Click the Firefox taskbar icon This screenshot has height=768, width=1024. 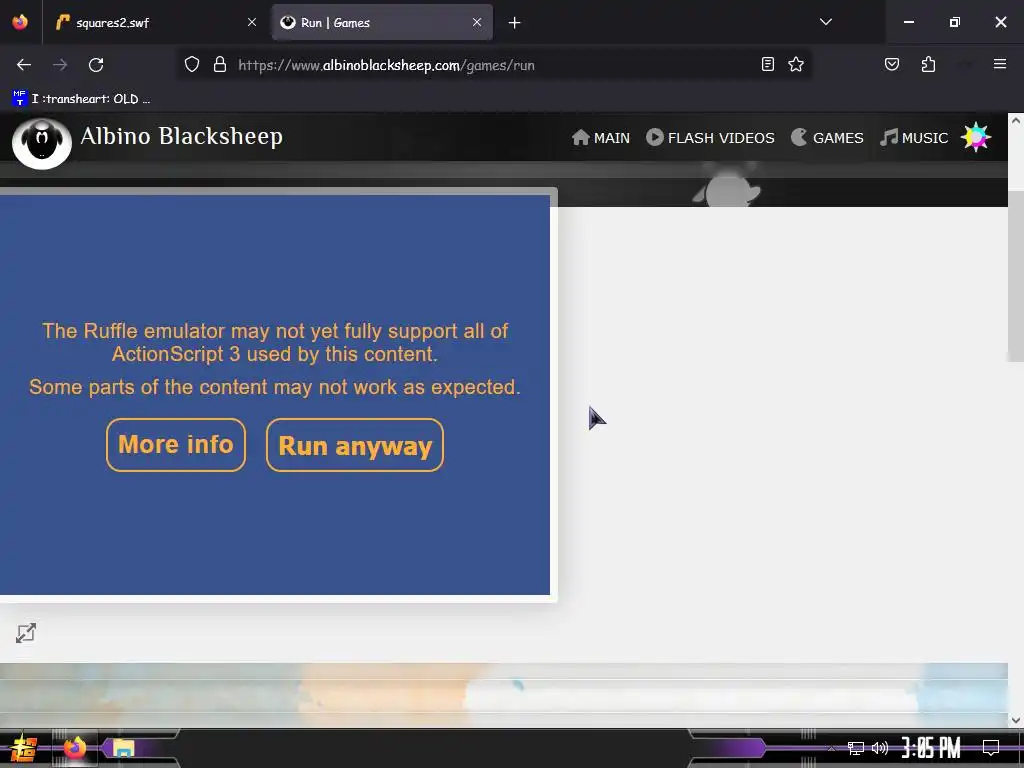(74, 748)
